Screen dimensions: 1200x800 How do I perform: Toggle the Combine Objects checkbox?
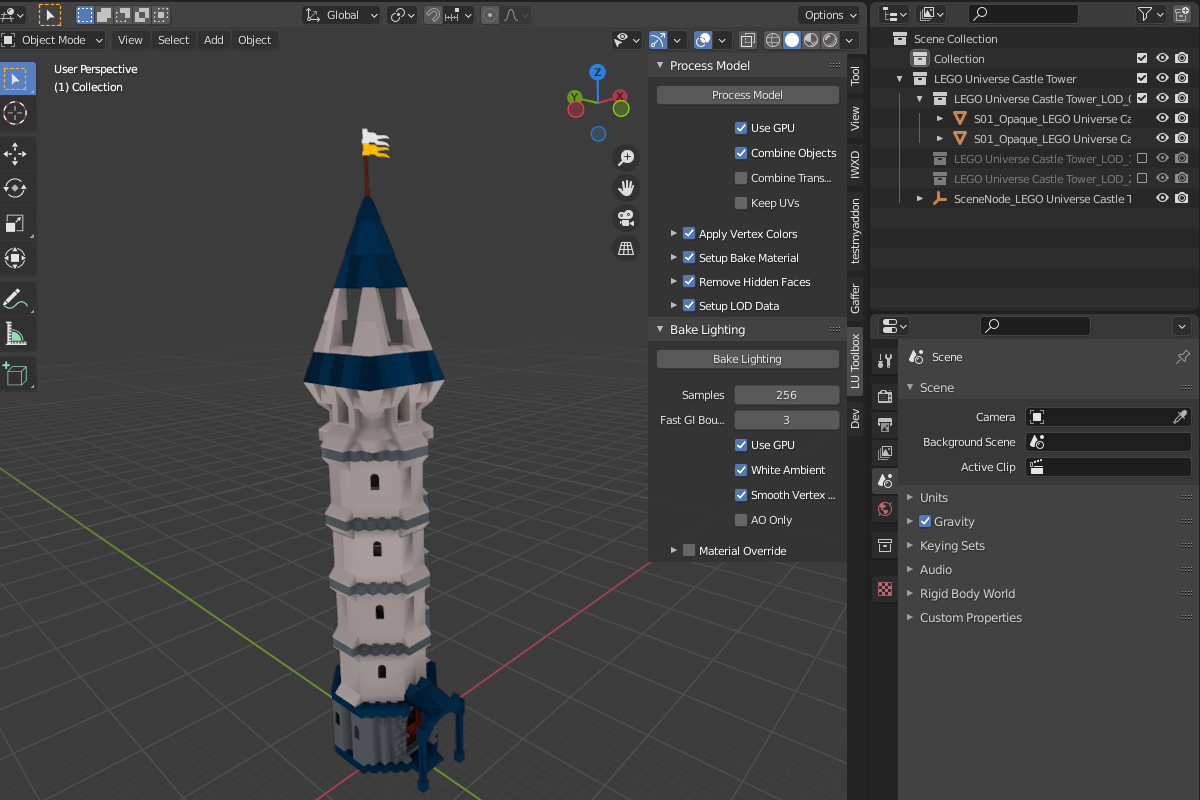click(x=741, y=153)
